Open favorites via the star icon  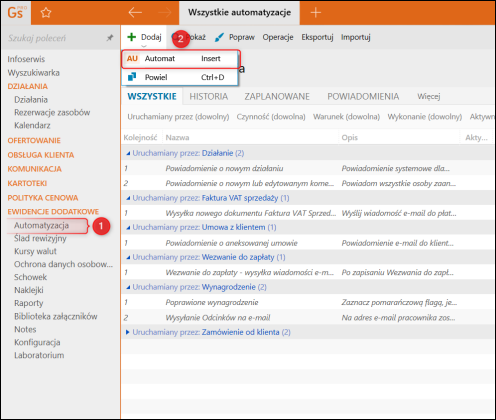point(46,13)
